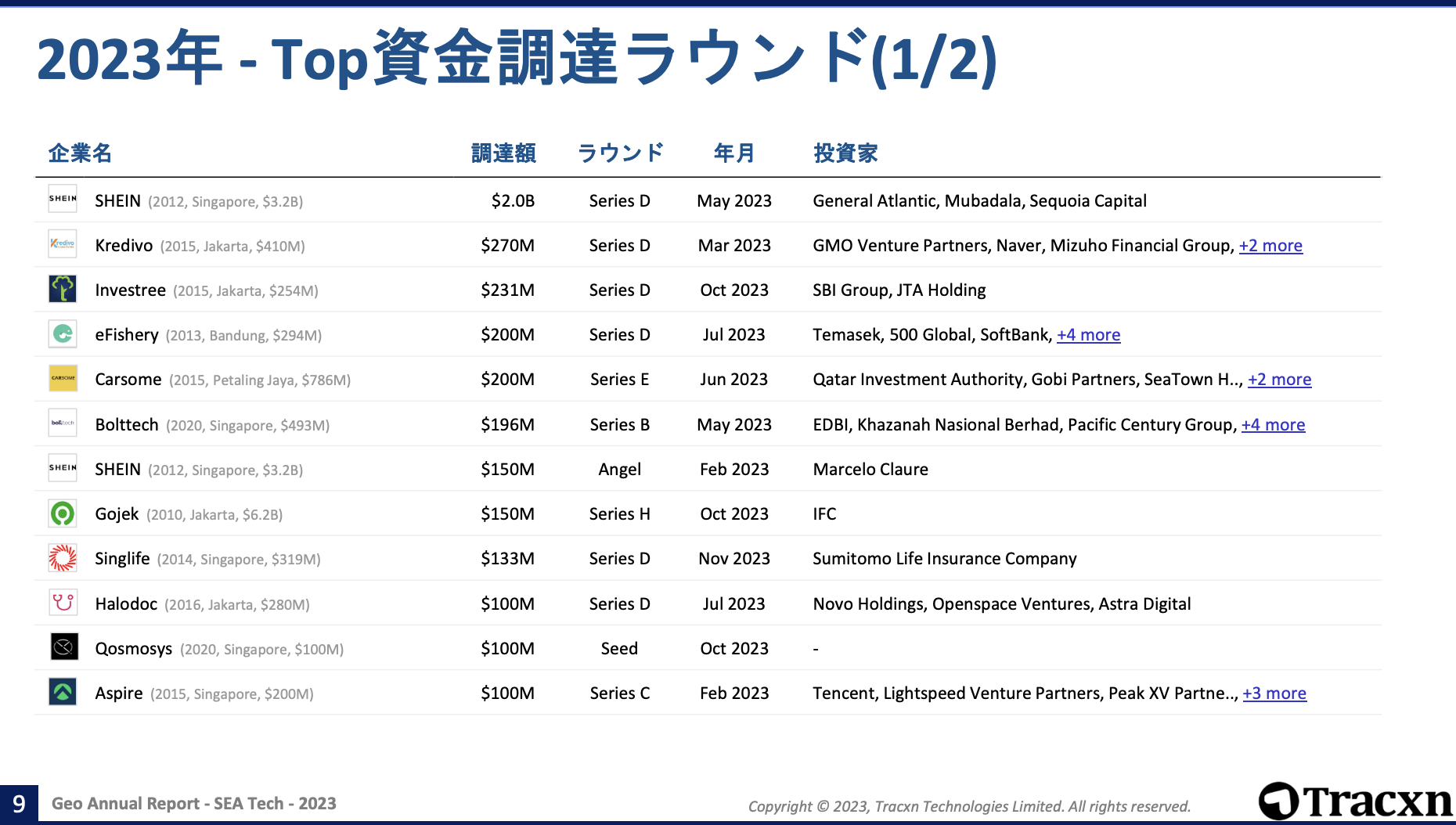Click the 2023年 slide title heading
Image resolution: width=1456 pixels, height=825 pixels.
[x=517, y=58]
